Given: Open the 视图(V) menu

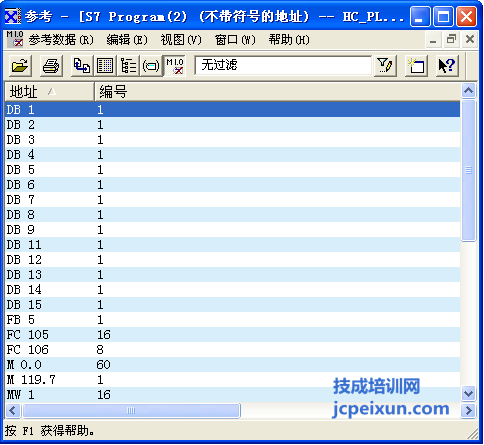Looking at the screenshot, I should pyautogui.click(x=181, y=40).
